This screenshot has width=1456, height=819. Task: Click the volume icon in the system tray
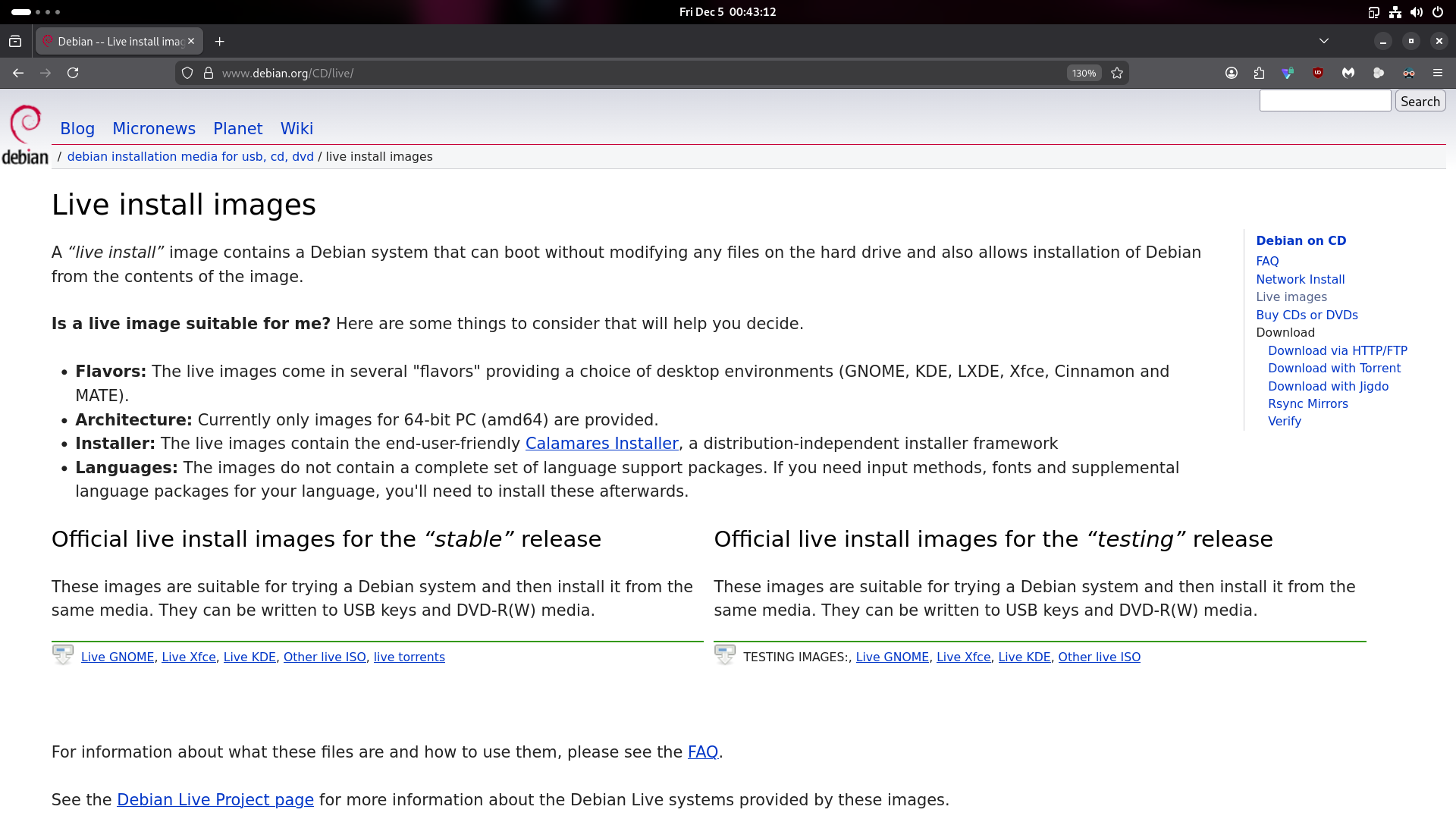click(x=1417, y=11)
